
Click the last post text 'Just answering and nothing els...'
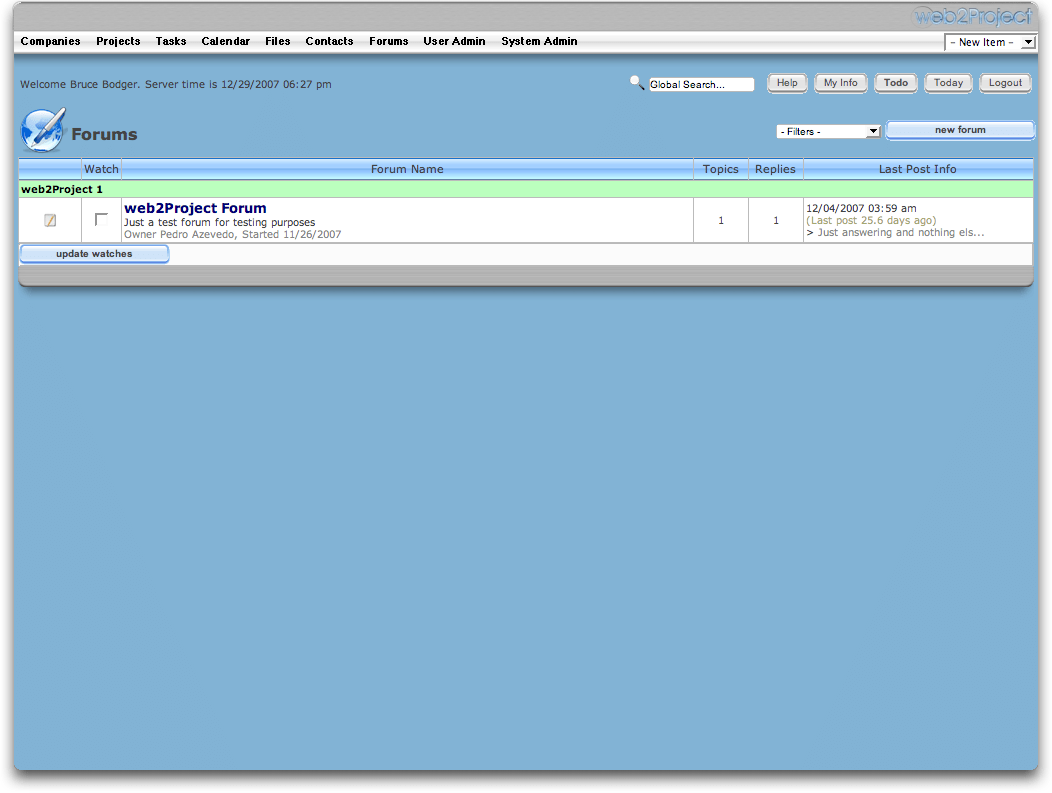coord(900,233)
